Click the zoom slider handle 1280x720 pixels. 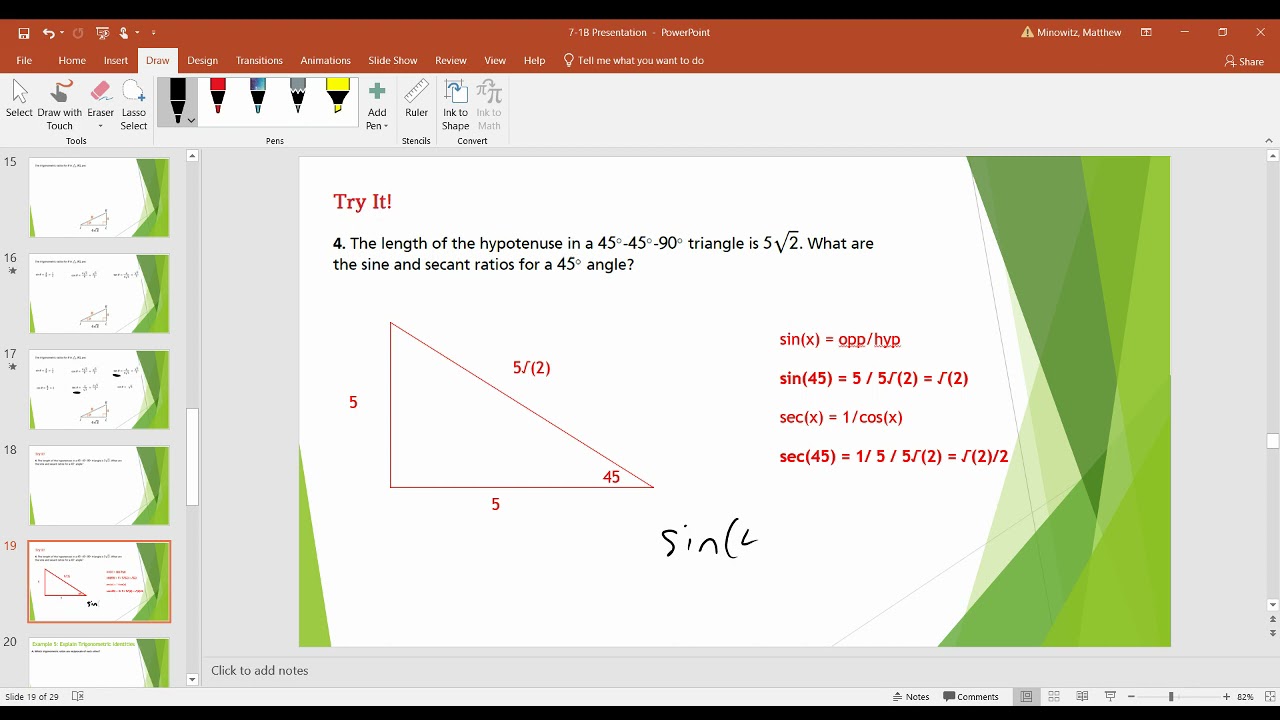coord(1171,697)
